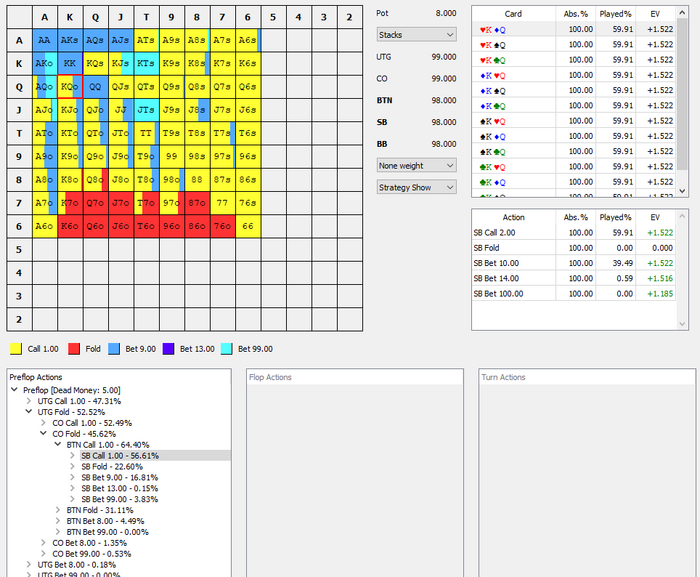
Task: Collapse Preflop Dead Money root node
Action: point(14,390)
